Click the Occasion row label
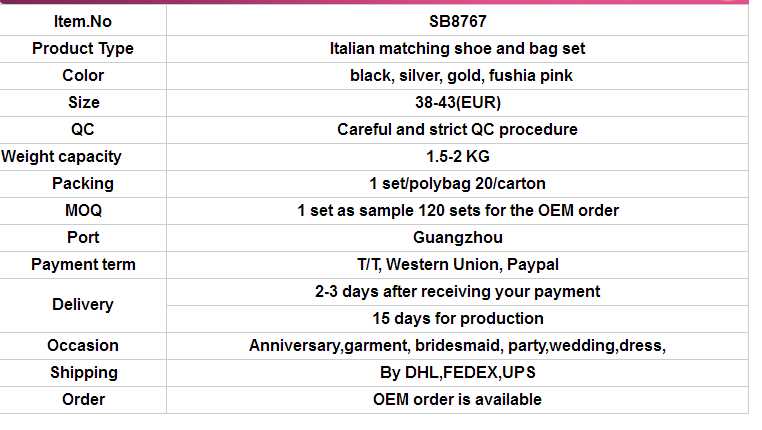This screenshot has height=430, width=762. (82, 345)
